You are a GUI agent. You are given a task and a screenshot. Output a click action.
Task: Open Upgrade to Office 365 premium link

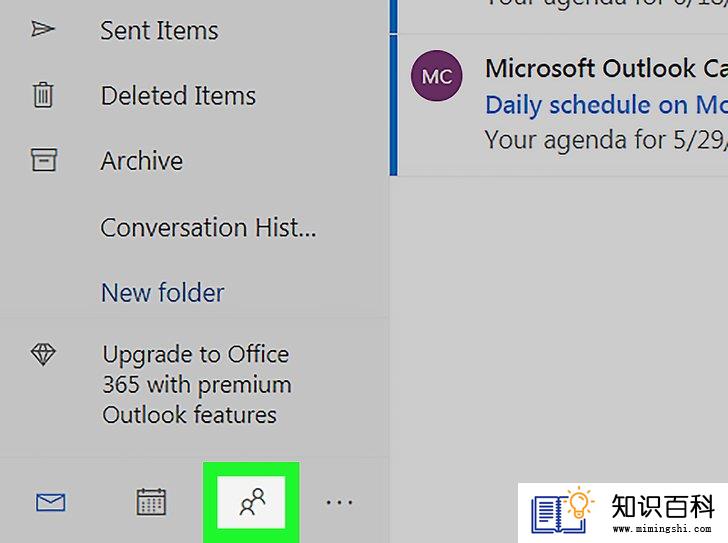coord(197,384)
